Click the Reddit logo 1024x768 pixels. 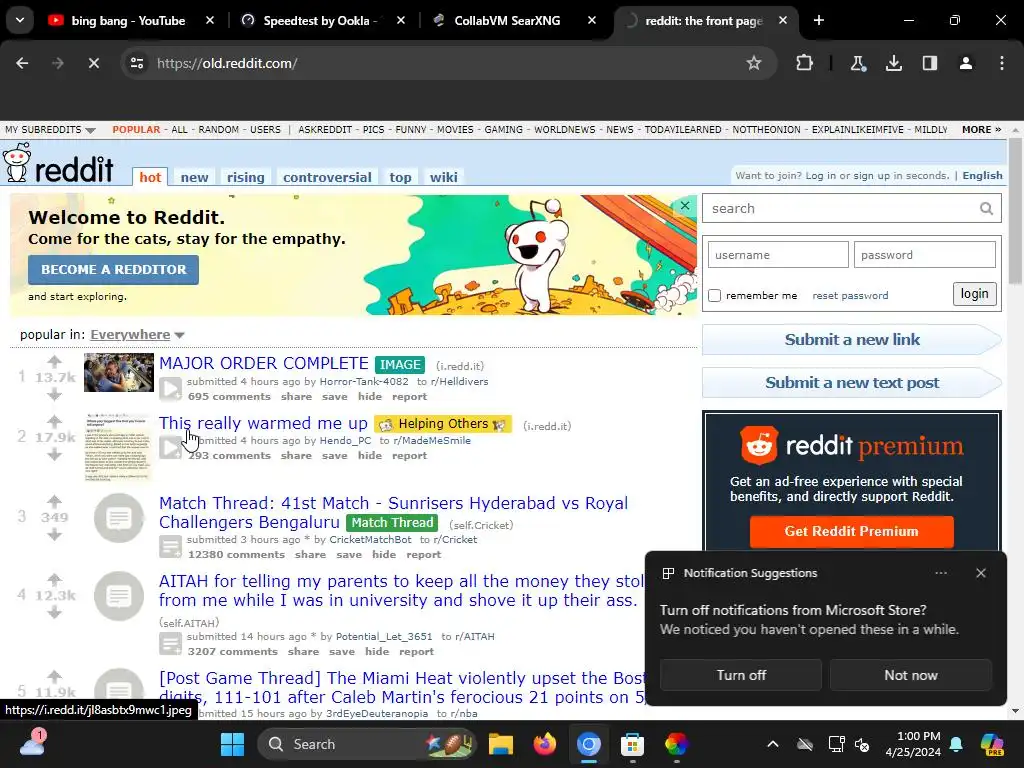tap(58, 165)
